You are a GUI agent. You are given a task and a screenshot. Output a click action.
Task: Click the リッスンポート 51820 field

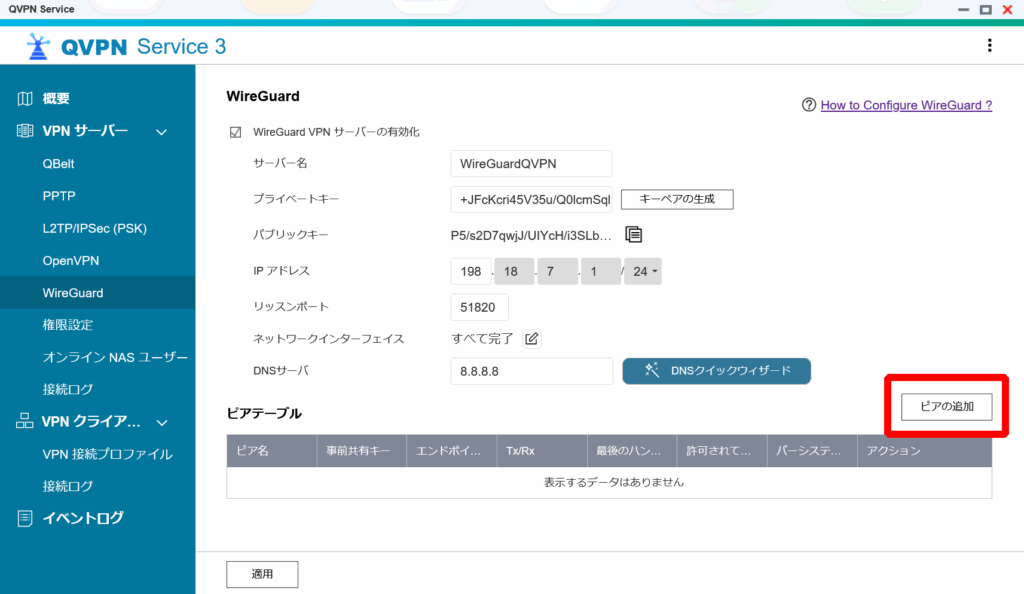(480, 307)
